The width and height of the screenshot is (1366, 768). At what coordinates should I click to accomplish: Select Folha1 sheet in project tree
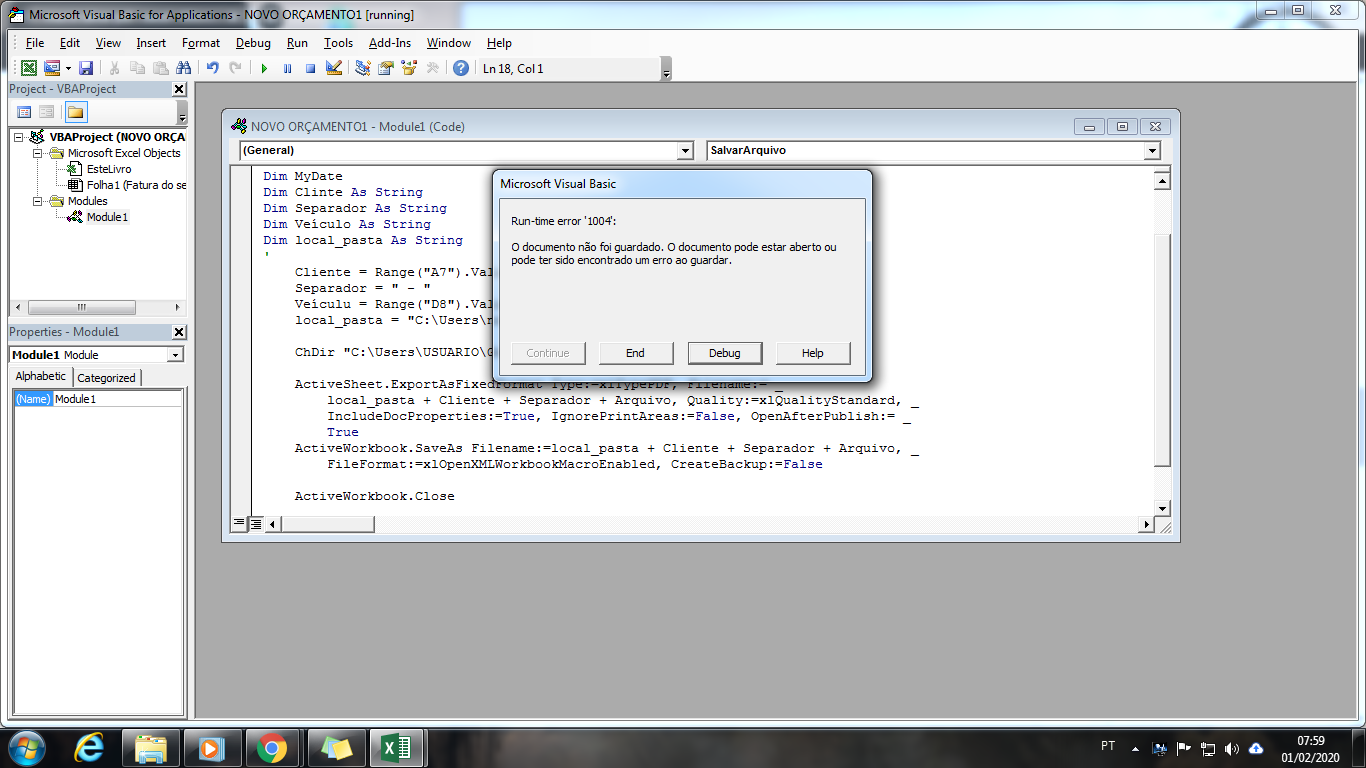pos(136,185)
